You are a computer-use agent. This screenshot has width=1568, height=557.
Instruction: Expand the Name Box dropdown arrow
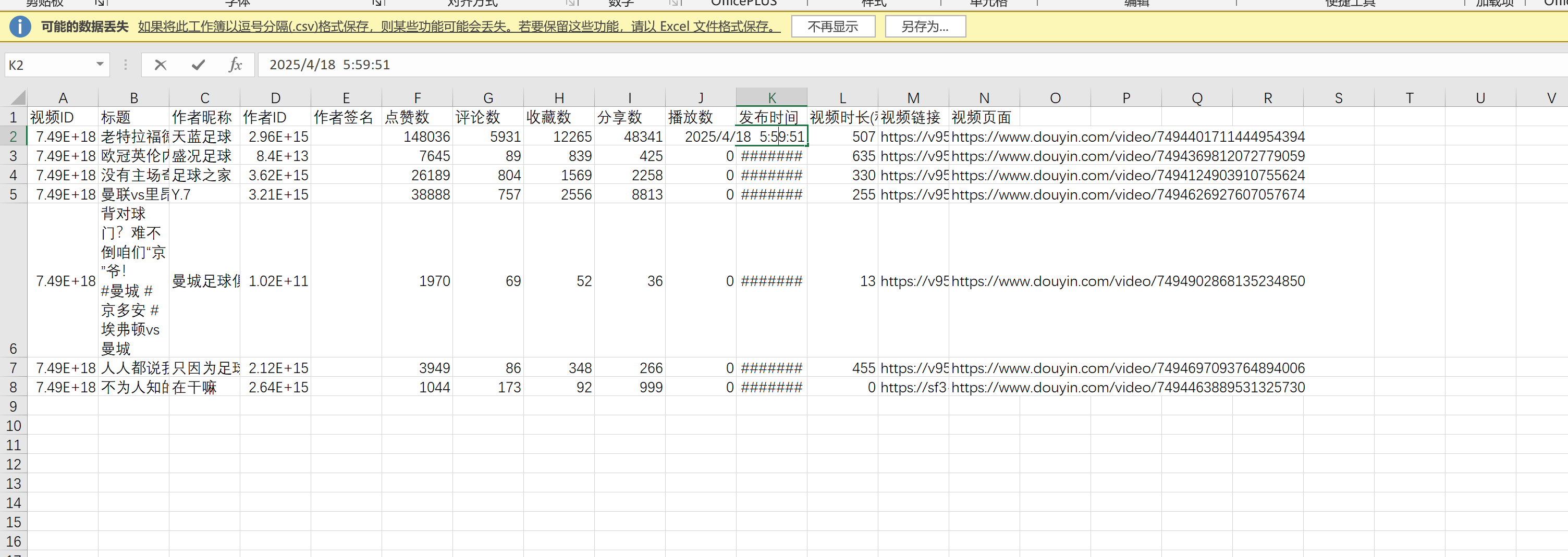tap(100, 65)
